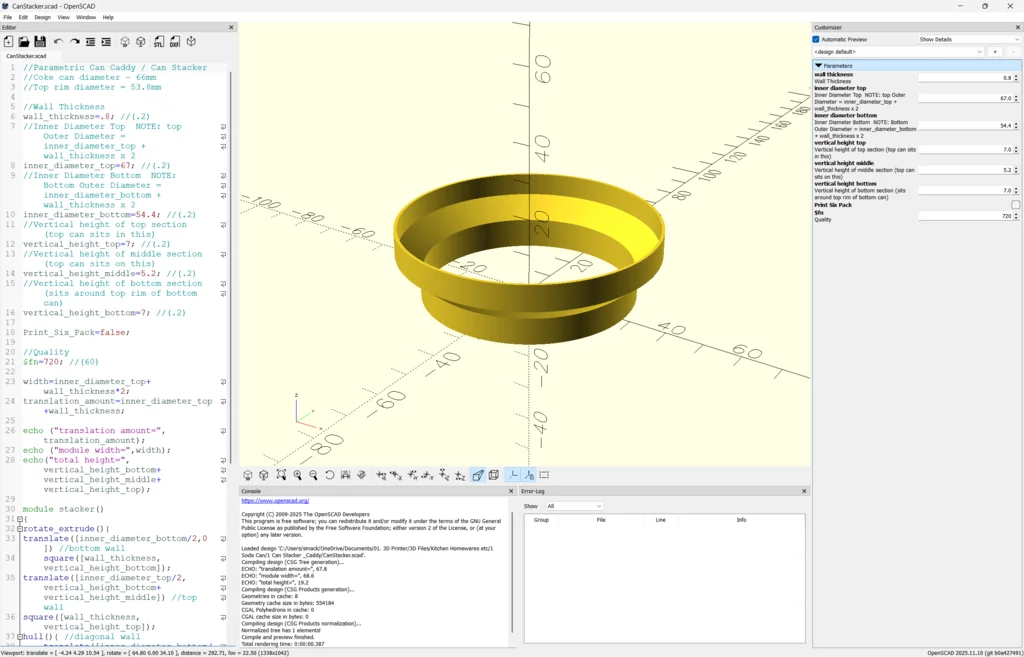Switch to orthogonal projection view
The width and height of the screenshot is (1024, 657).
(x=493, y=475)
